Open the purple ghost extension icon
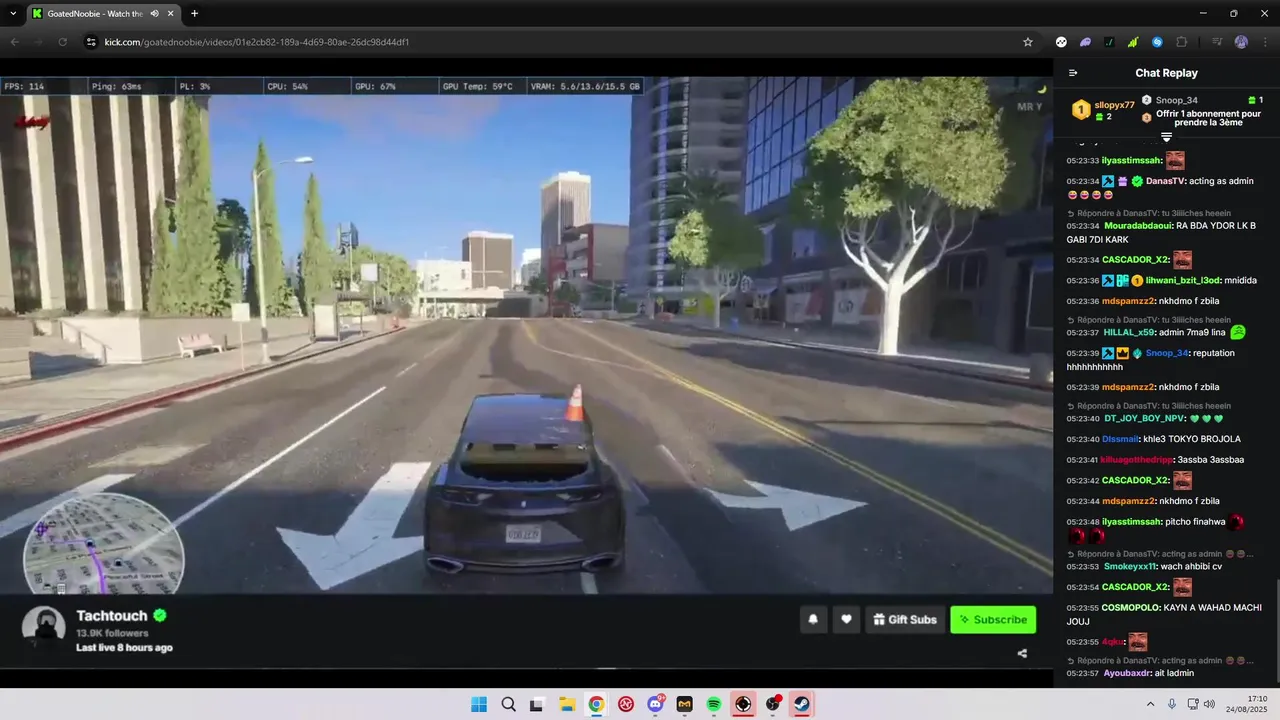 [x=1085, y=42]
